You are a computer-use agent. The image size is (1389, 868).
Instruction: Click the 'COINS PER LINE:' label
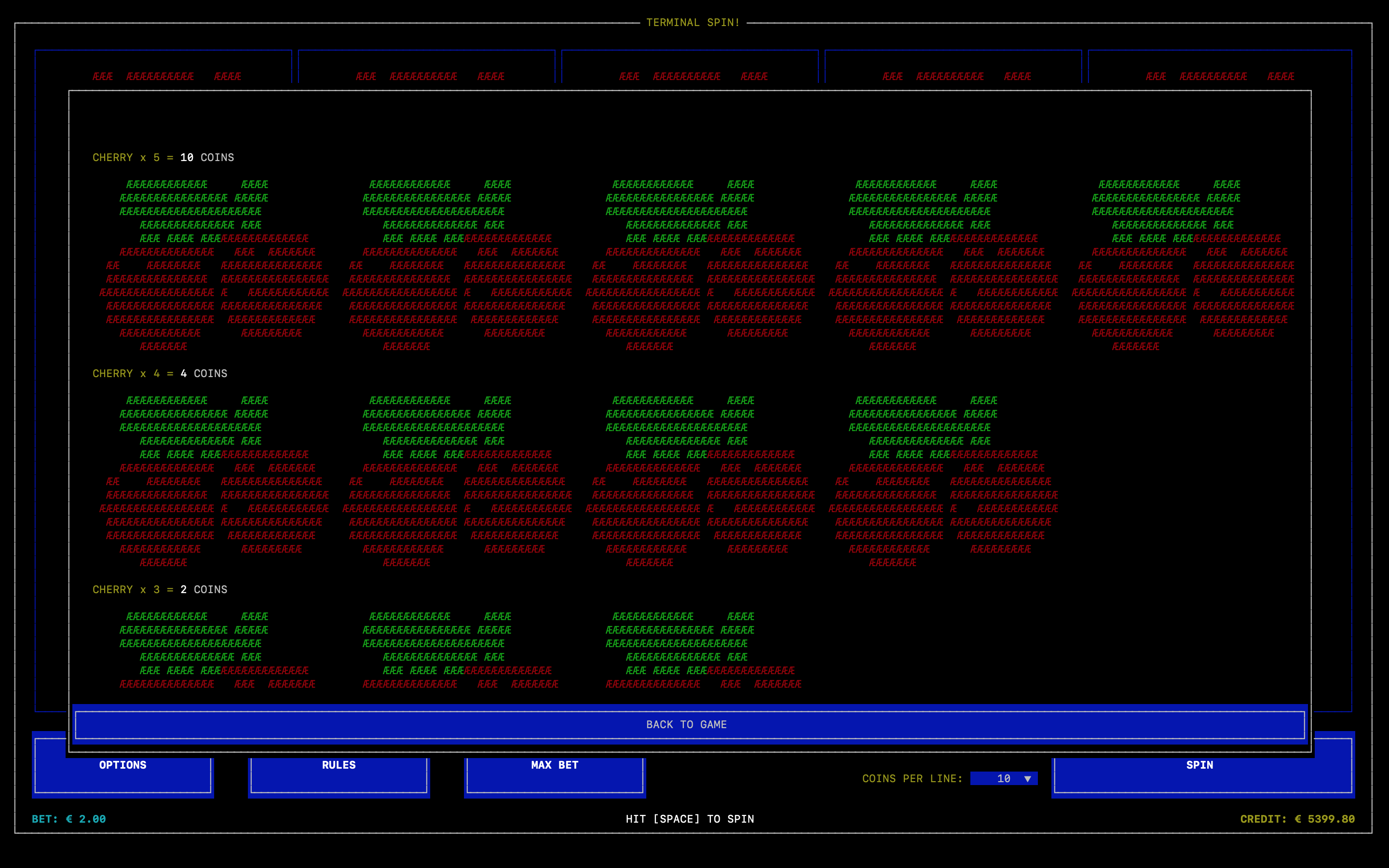(x=912, y=778)
